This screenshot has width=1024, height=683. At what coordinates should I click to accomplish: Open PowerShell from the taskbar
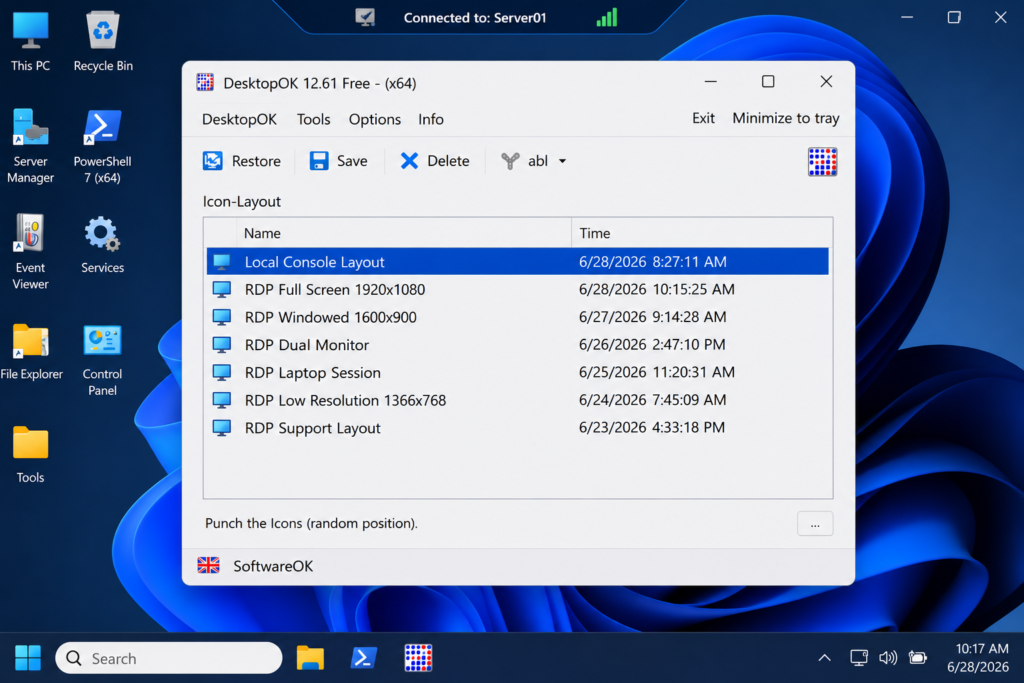click(363, 658)
